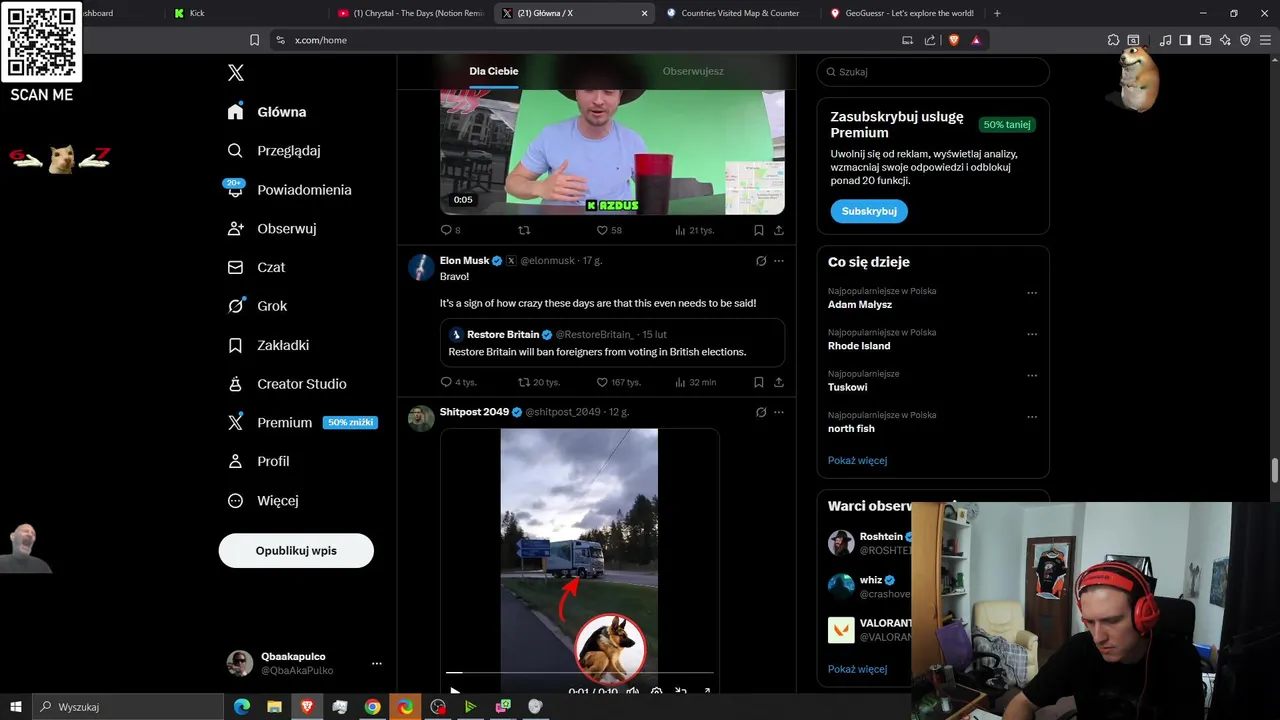1280x720 pixels.
Task: Share the Kazdus video post
Action: (x=779, y=230)
